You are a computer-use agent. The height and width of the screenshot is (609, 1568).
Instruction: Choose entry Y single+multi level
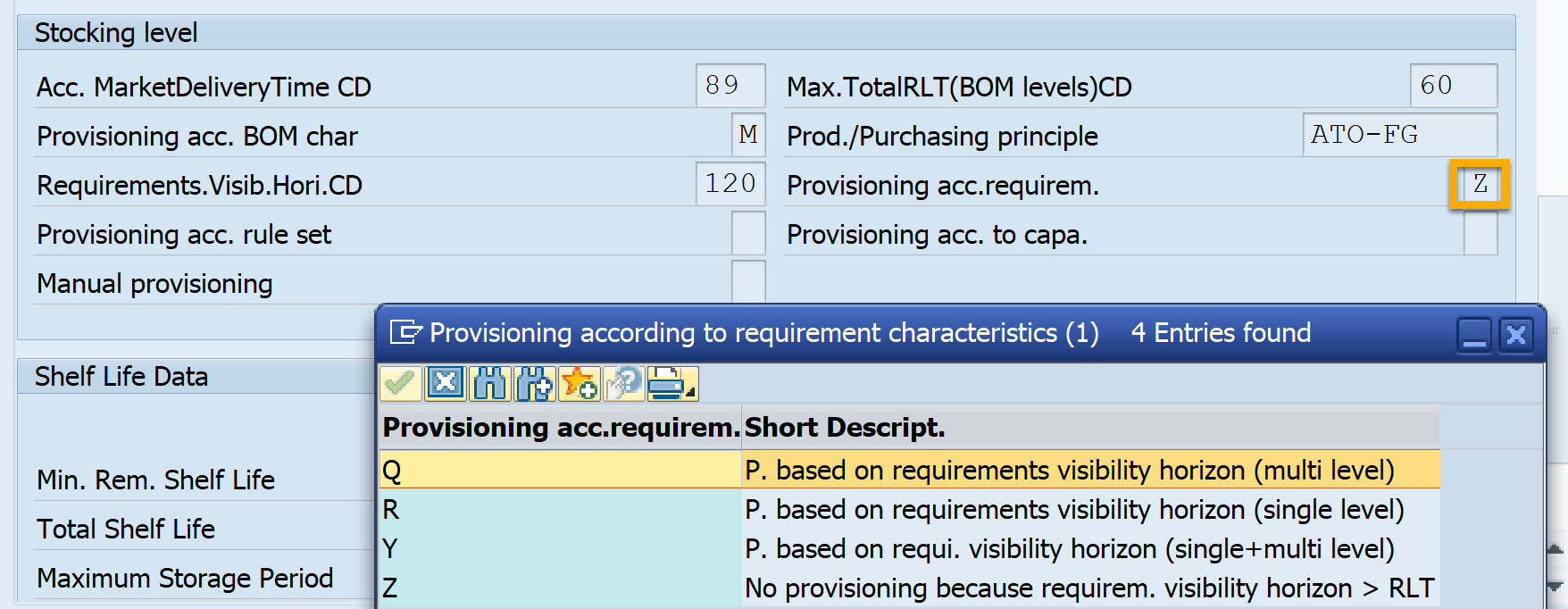coord(1069,549)
